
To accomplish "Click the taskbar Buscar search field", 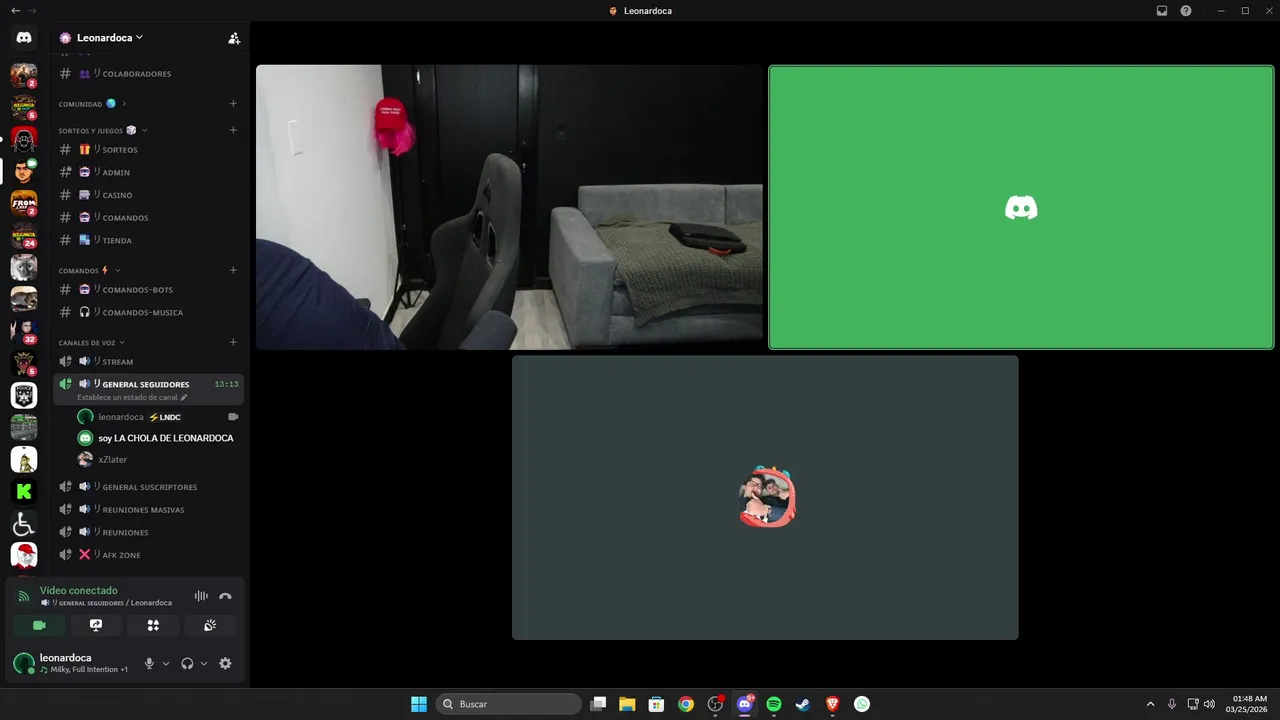I will (x=508, y=704).
